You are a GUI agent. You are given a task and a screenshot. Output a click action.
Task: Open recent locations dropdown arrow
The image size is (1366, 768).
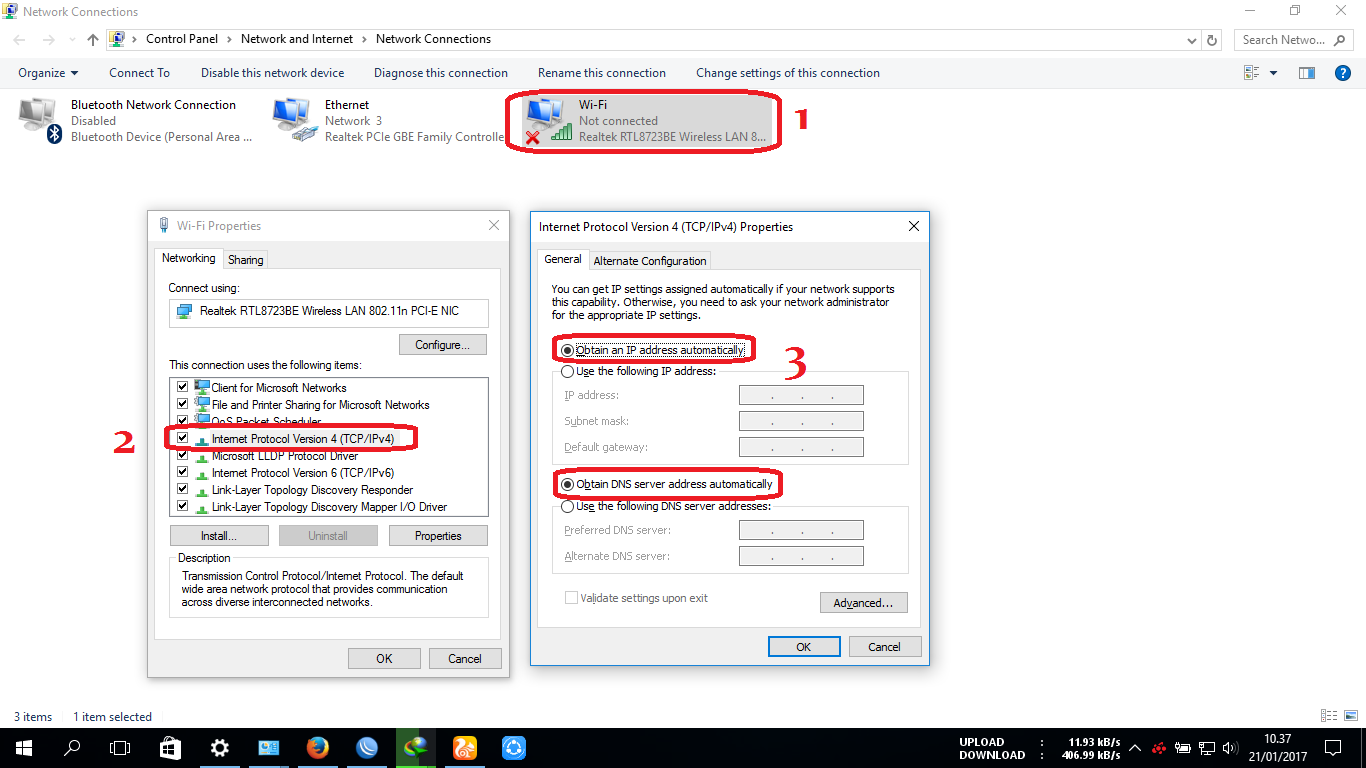click(x=74, y=40)
